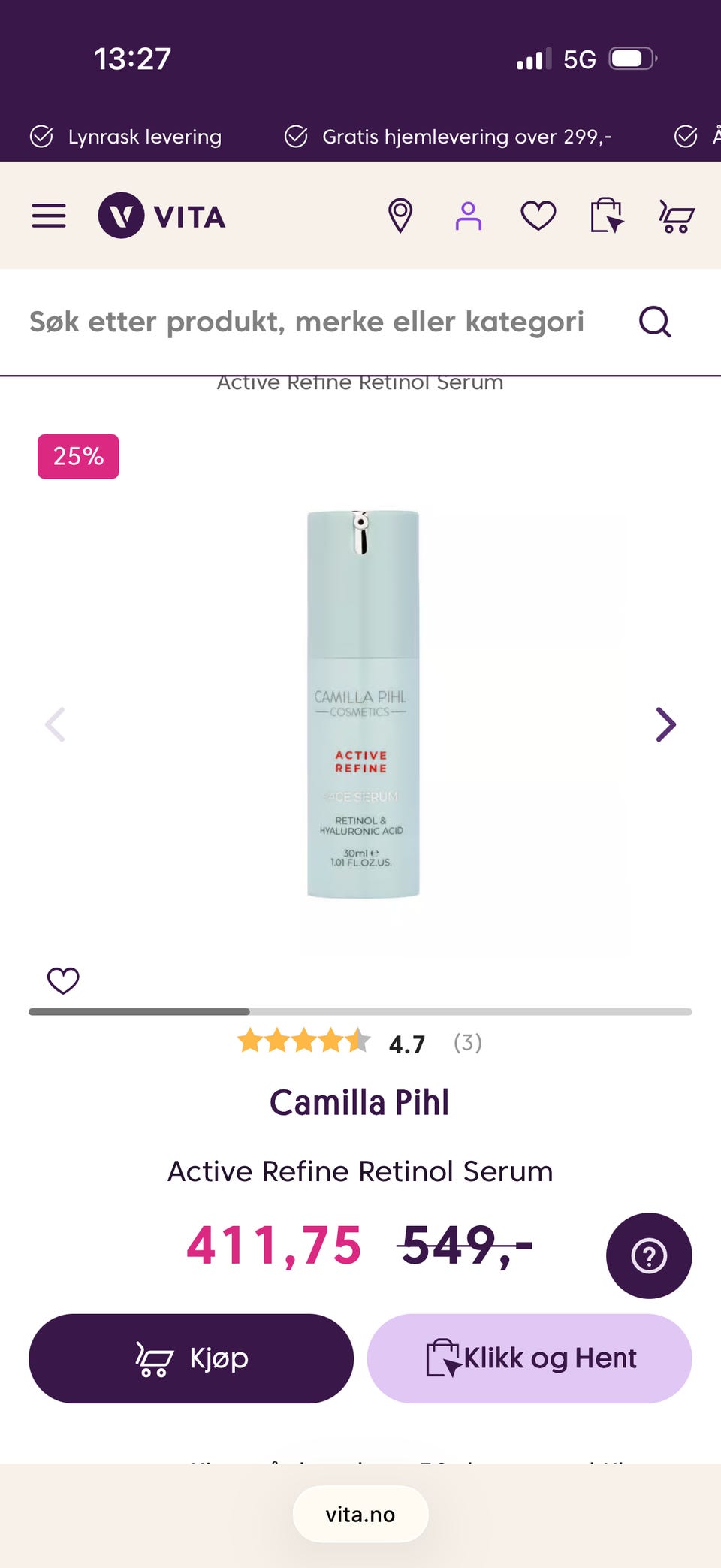Tap the vita.no address pill

pyautogui.click(x=360, y=1514)
